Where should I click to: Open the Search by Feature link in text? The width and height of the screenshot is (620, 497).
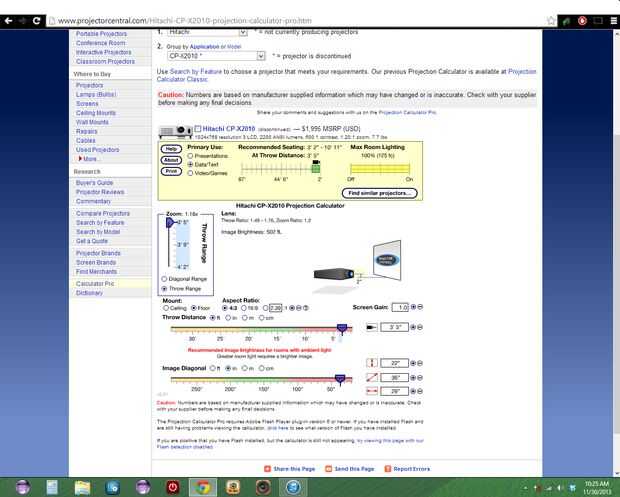click(x=196, y=72)
